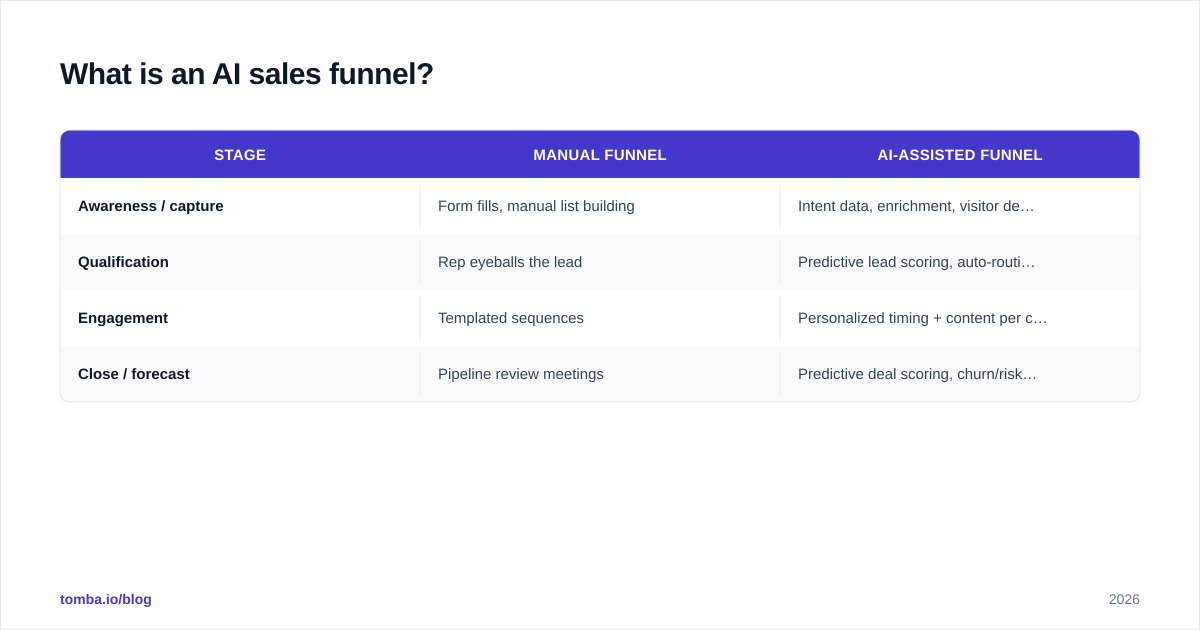This screenshot has width=1200, height=630.
Task: Click "Templated sequences" cell
Action: [600, 318]
